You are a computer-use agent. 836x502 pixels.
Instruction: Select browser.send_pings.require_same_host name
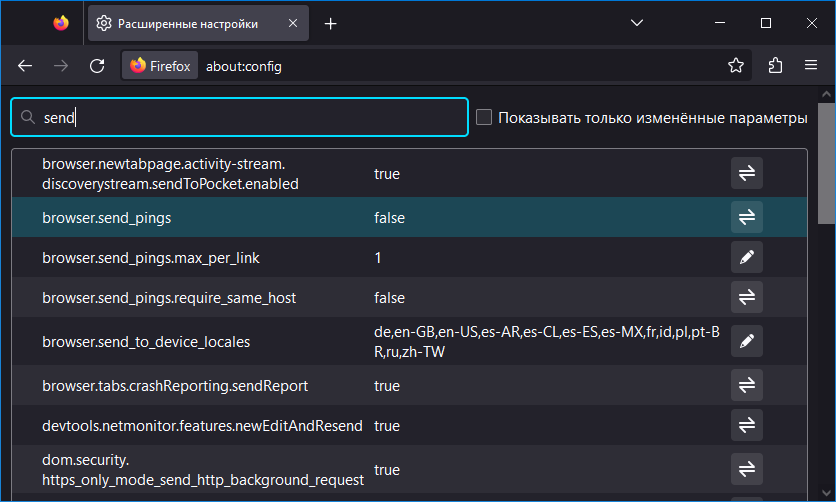[x=169, y=298]
